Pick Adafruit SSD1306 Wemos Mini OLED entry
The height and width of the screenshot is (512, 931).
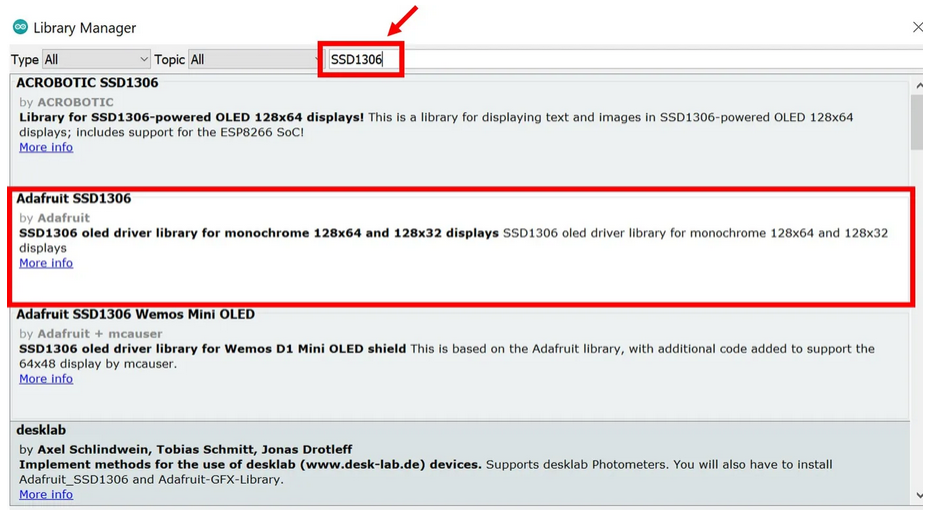coord(136,315)
